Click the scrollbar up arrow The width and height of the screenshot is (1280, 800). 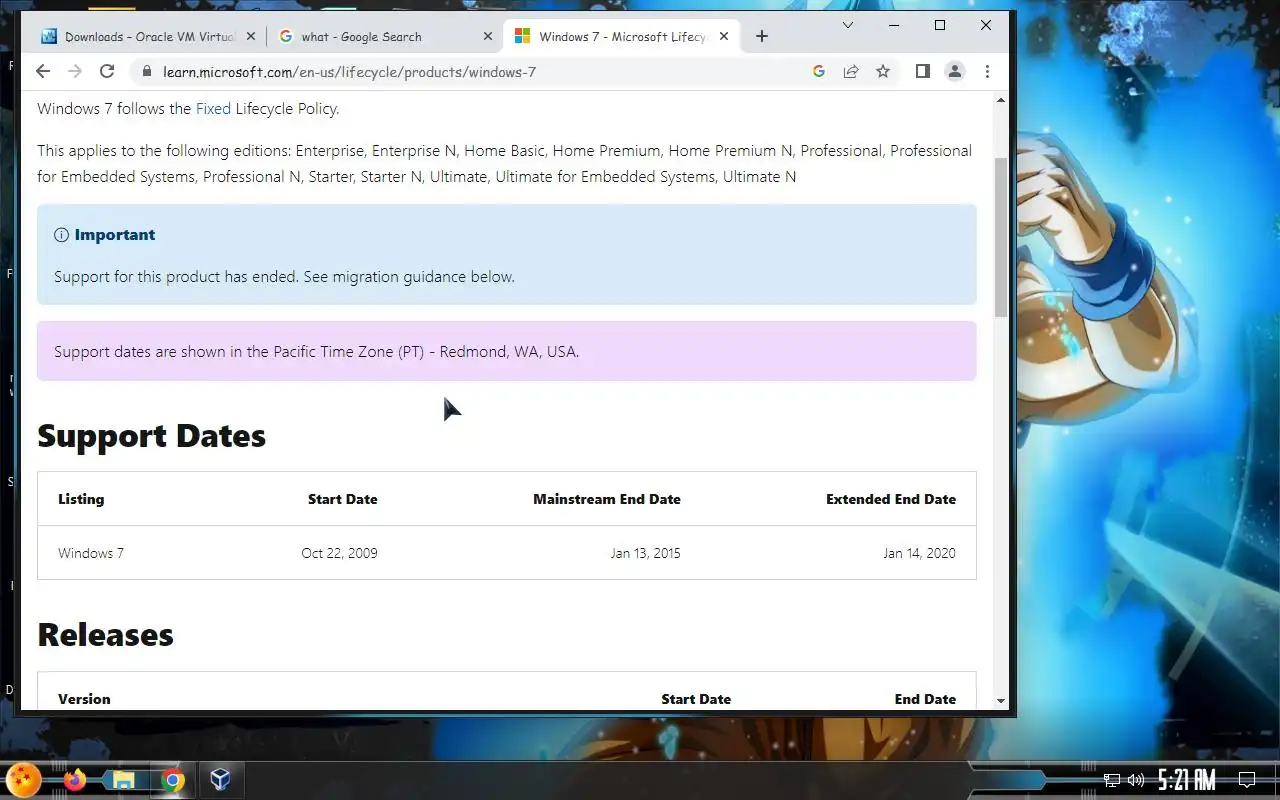click(x=1001, y=101)
